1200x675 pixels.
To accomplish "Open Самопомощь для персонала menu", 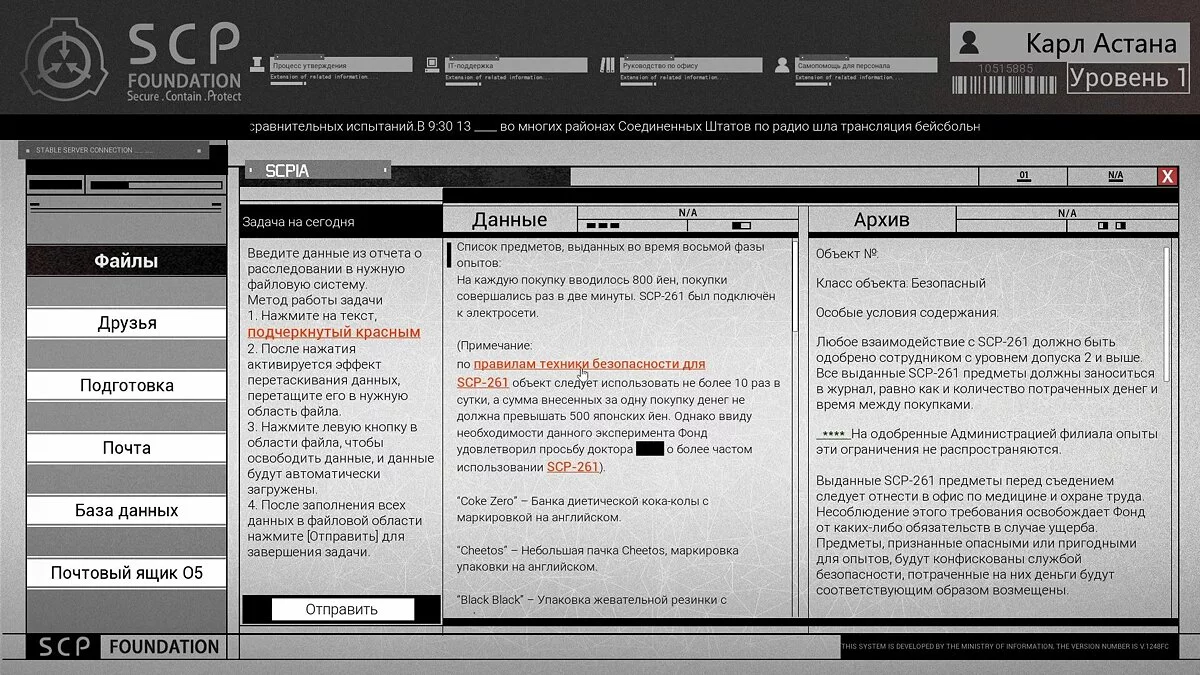I will point(866,65).
